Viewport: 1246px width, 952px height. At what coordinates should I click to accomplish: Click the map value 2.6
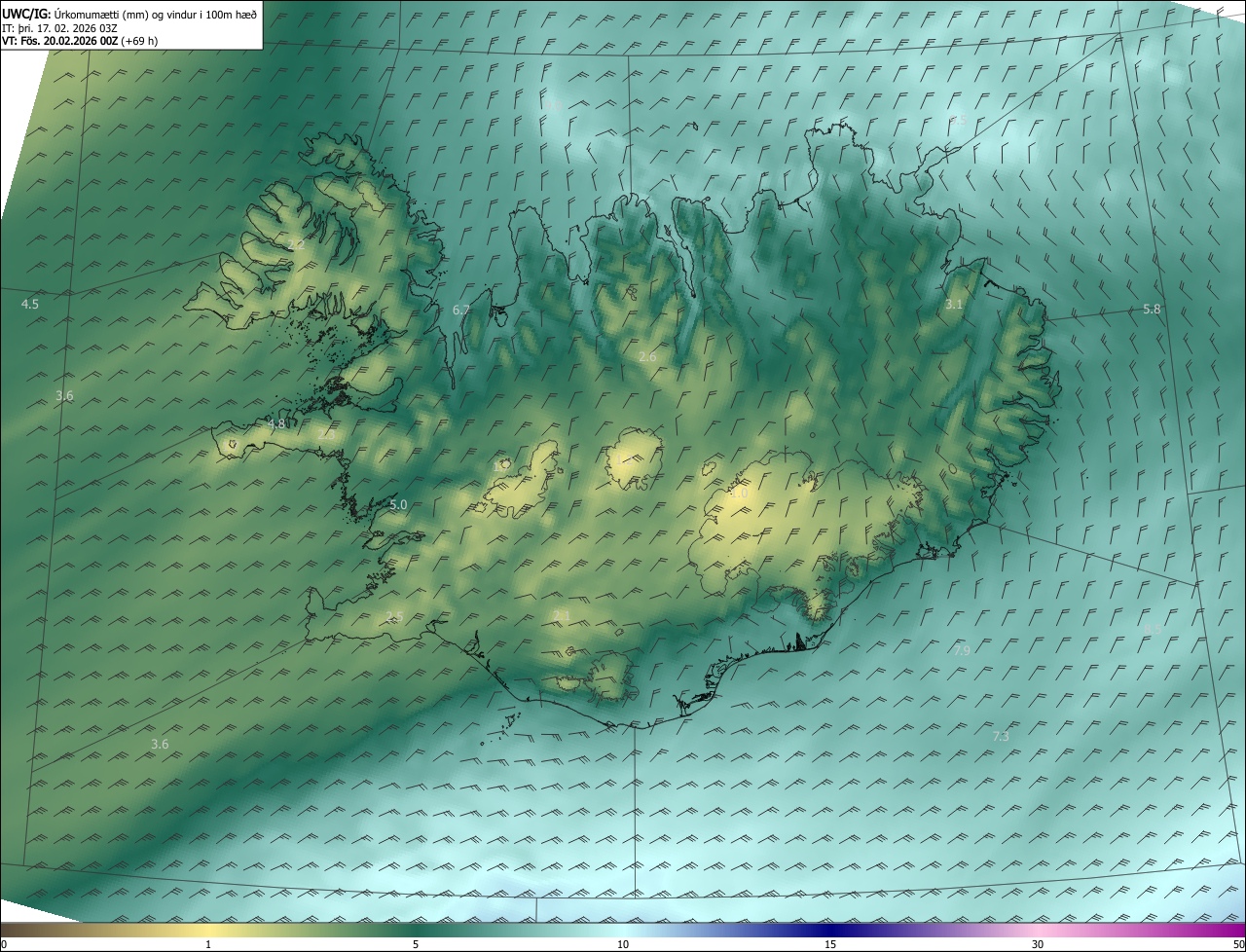[647, 357]
